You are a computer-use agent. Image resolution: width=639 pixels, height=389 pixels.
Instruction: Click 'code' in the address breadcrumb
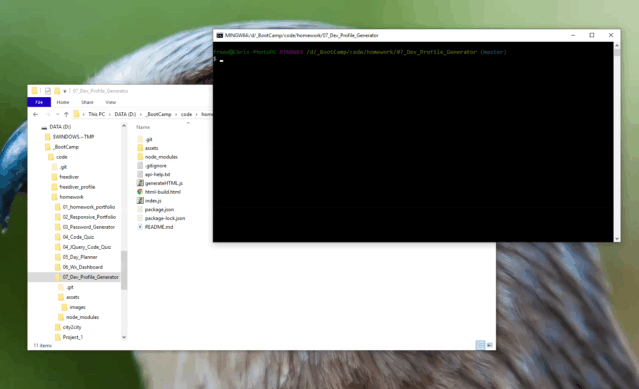click(x=186, y=114)
